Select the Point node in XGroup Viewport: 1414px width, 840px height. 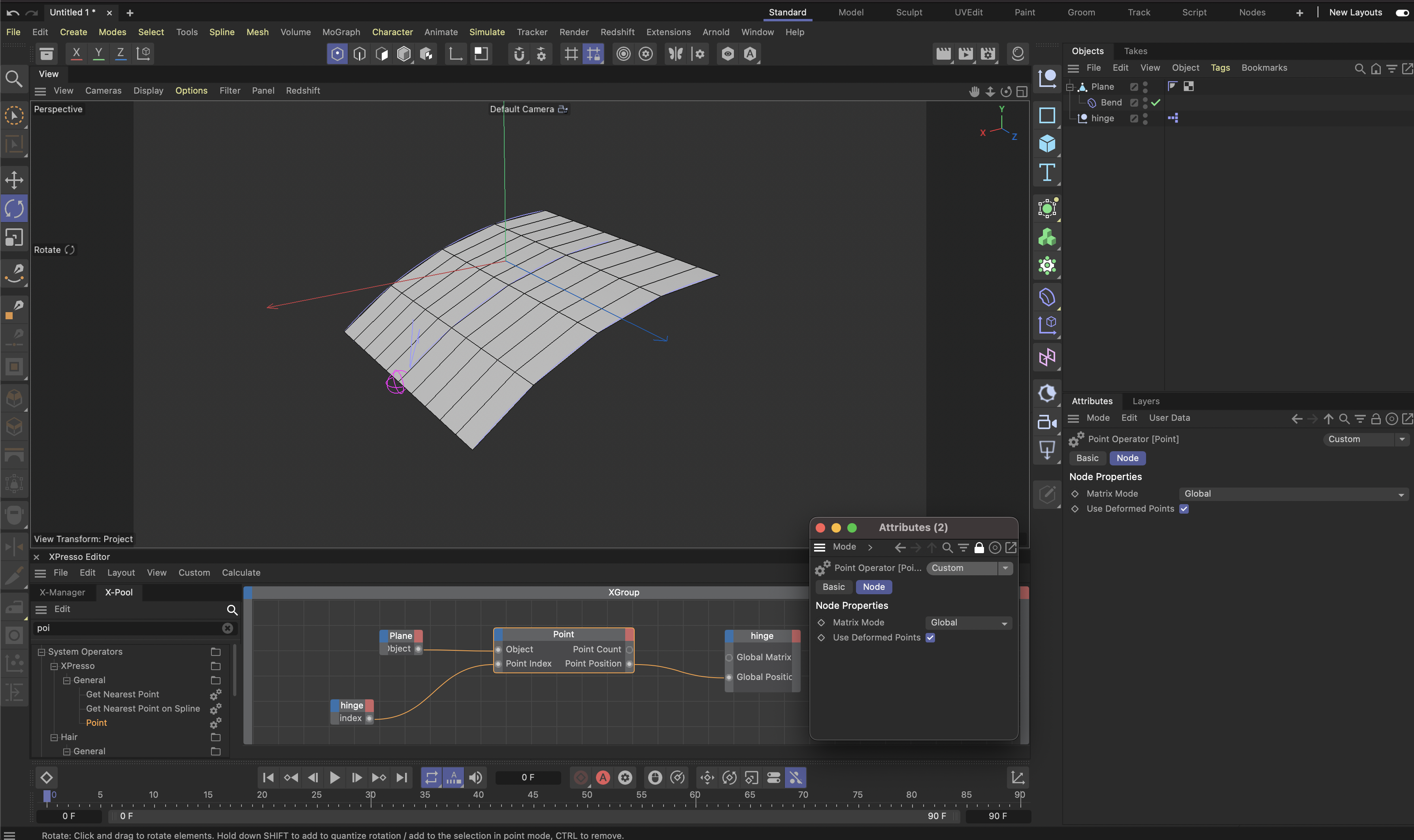[563, 635]
